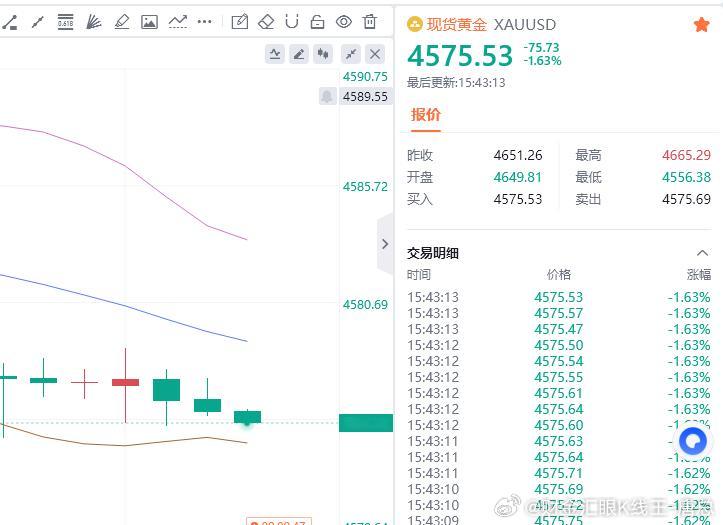Image resolution: width=723 pixels, height=525 pixels.
Task: Select the trade row priced 4575.55
Action: [559, 378]
